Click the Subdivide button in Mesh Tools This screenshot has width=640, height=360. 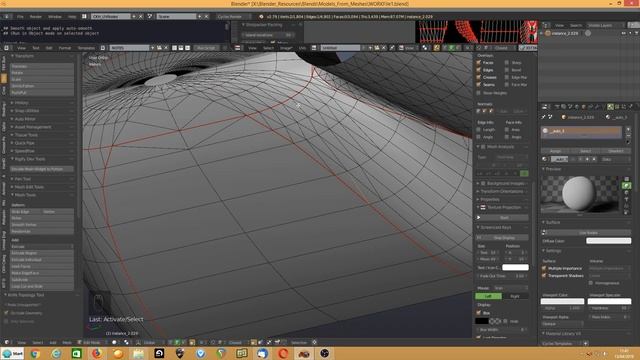(x=42, y=280)
